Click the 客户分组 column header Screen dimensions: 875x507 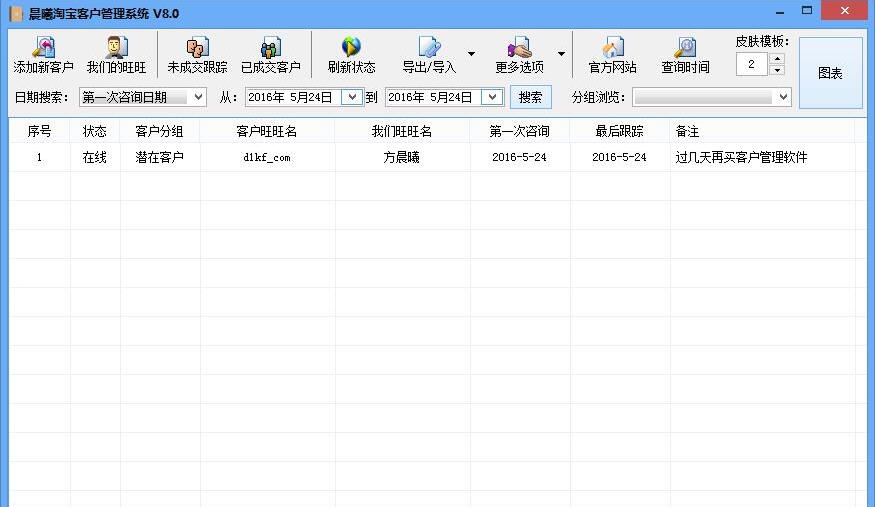[160, 131]
